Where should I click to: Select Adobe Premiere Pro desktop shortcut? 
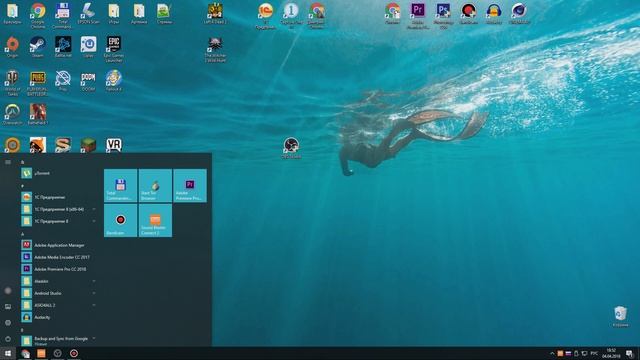click(418, 15)
